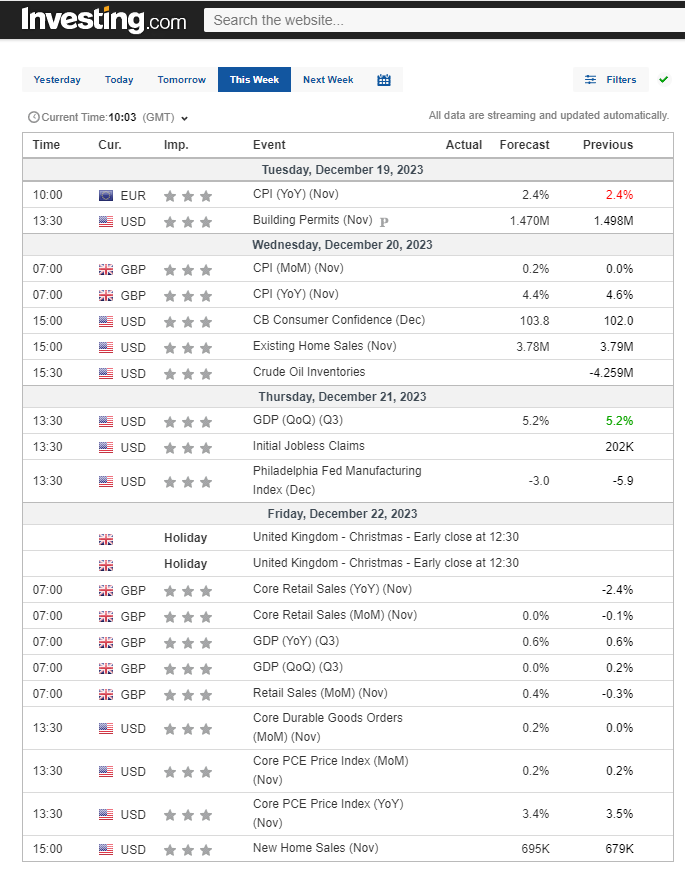This screenshot has width=685, height=873.
Task: Select the Today tab
Action: tap(119, 80)
